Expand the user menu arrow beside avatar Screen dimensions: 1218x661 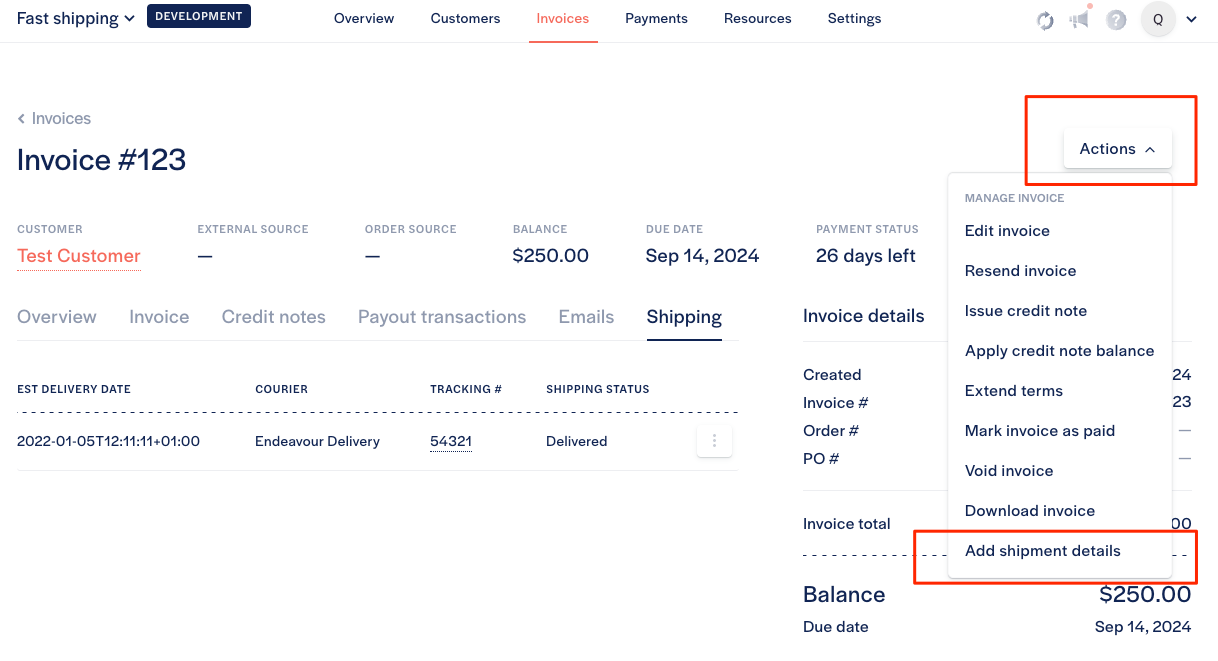tap(1191, 19)
